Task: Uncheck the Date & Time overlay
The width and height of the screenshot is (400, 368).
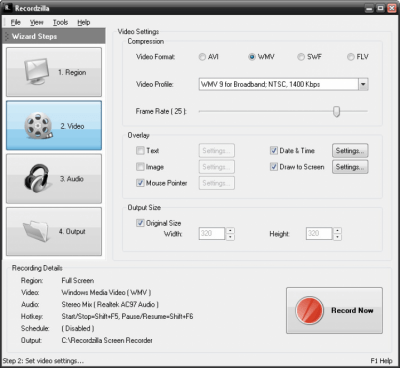Action: [274, 150]
